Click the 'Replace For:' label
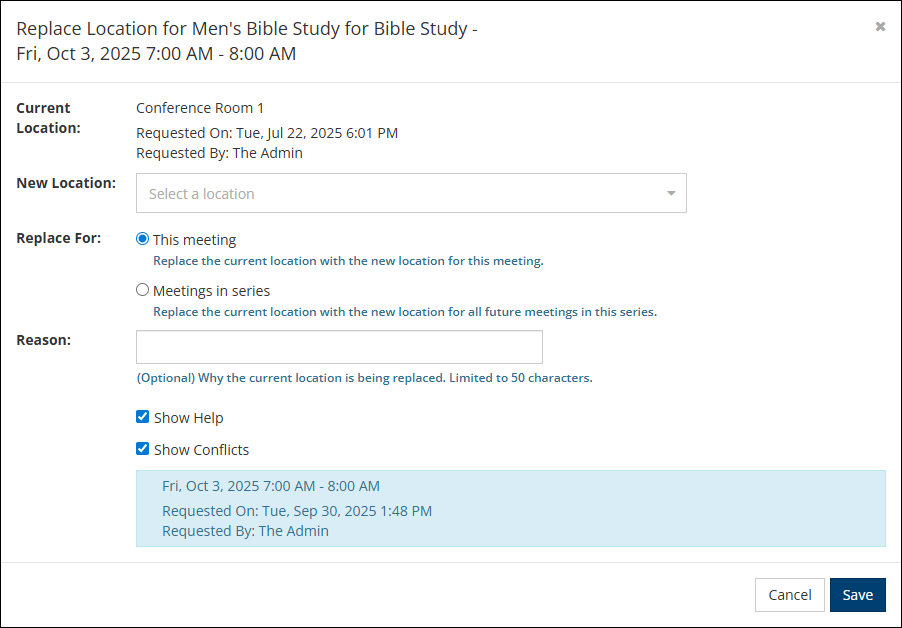This screenshot has height=628, width=902. click(x=59, y=238)
